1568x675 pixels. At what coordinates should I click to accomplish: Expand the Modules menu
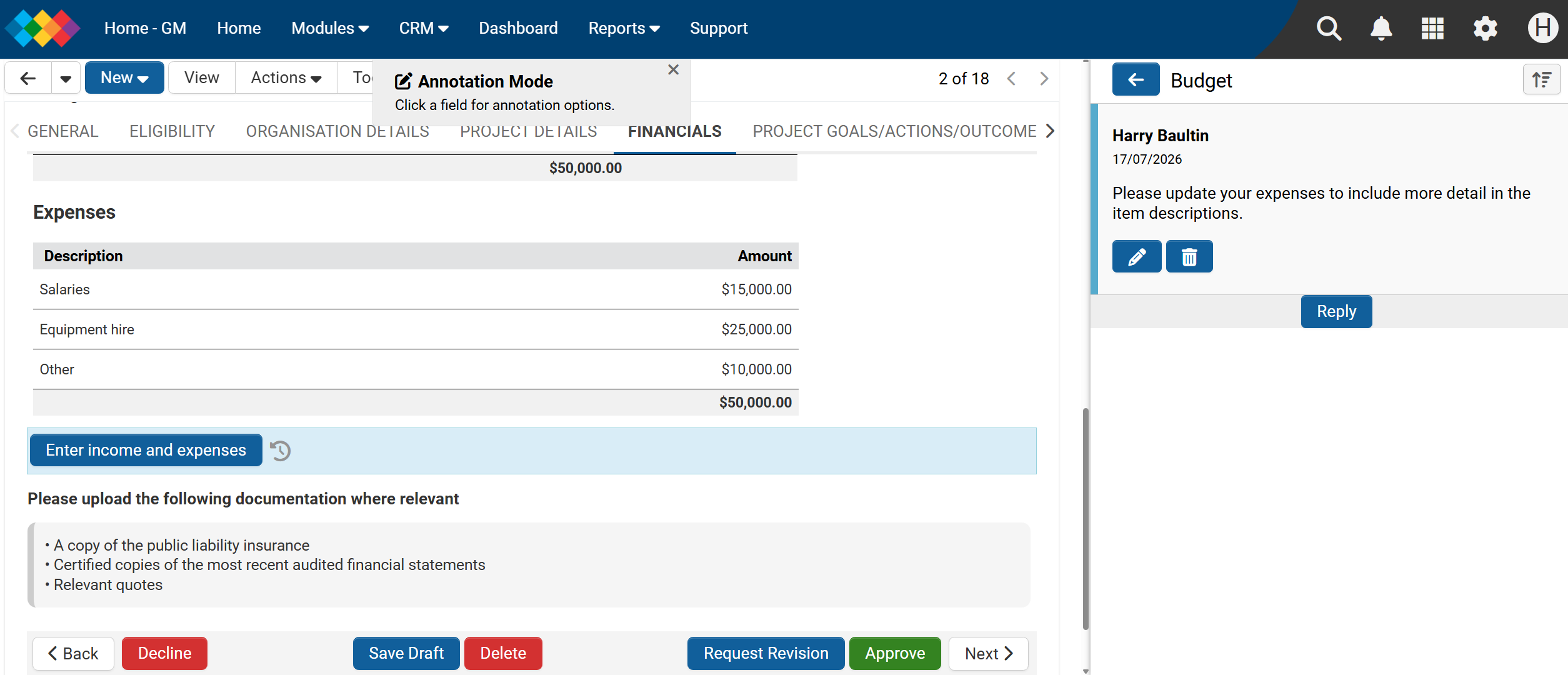coord(330,29)
